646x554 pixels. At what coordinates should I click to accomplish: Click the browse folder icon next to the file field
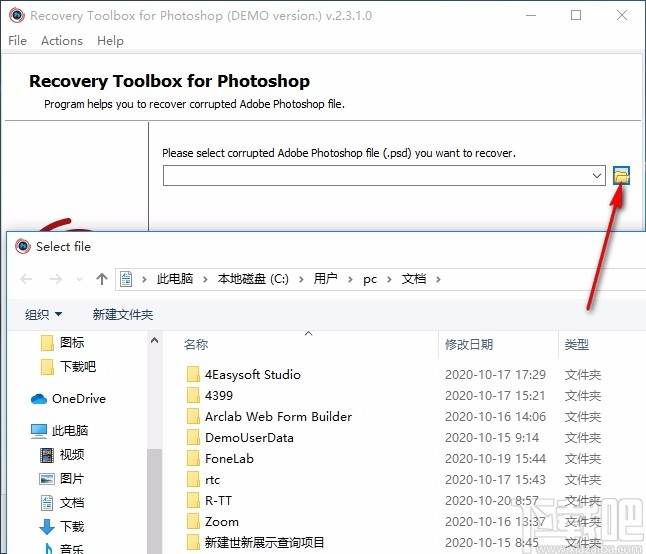coord(621,175)
